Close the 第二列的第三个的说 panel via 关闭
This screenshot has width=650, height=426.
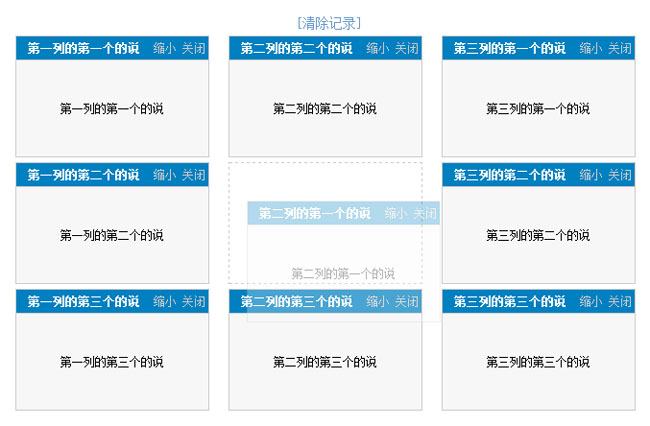coord(406,301)
